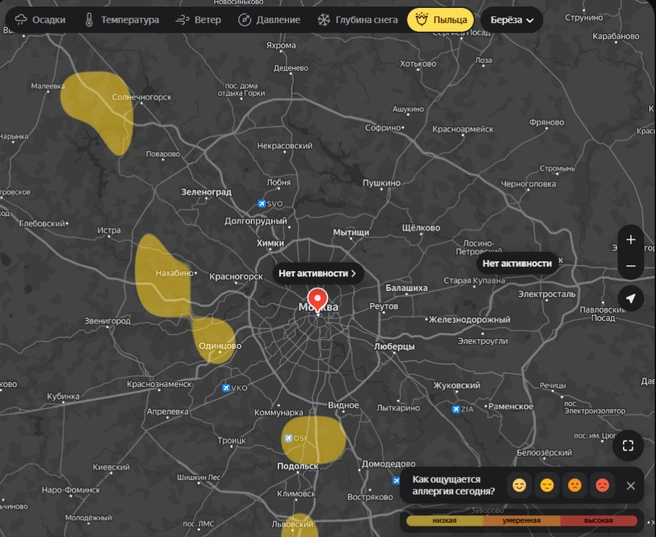This screenshot has width=656, height=537.
Task: Click the Балашиха city label
Action: 407,288
